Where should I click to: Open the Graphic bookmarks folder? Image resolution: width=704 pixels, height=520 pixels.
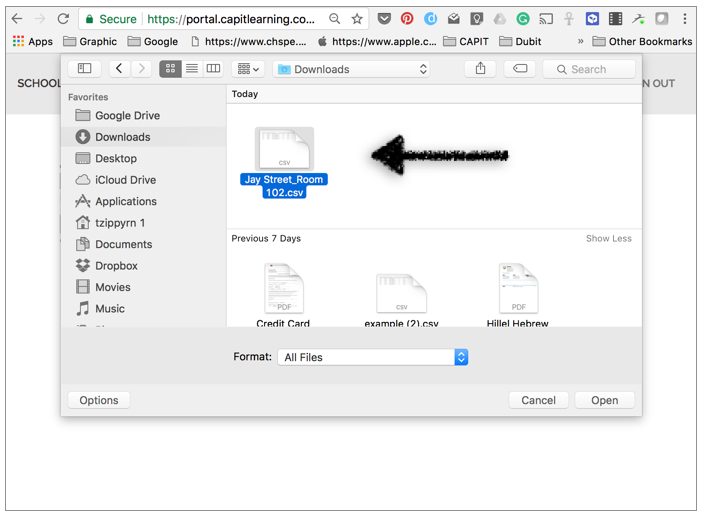(x=90, y=42)
